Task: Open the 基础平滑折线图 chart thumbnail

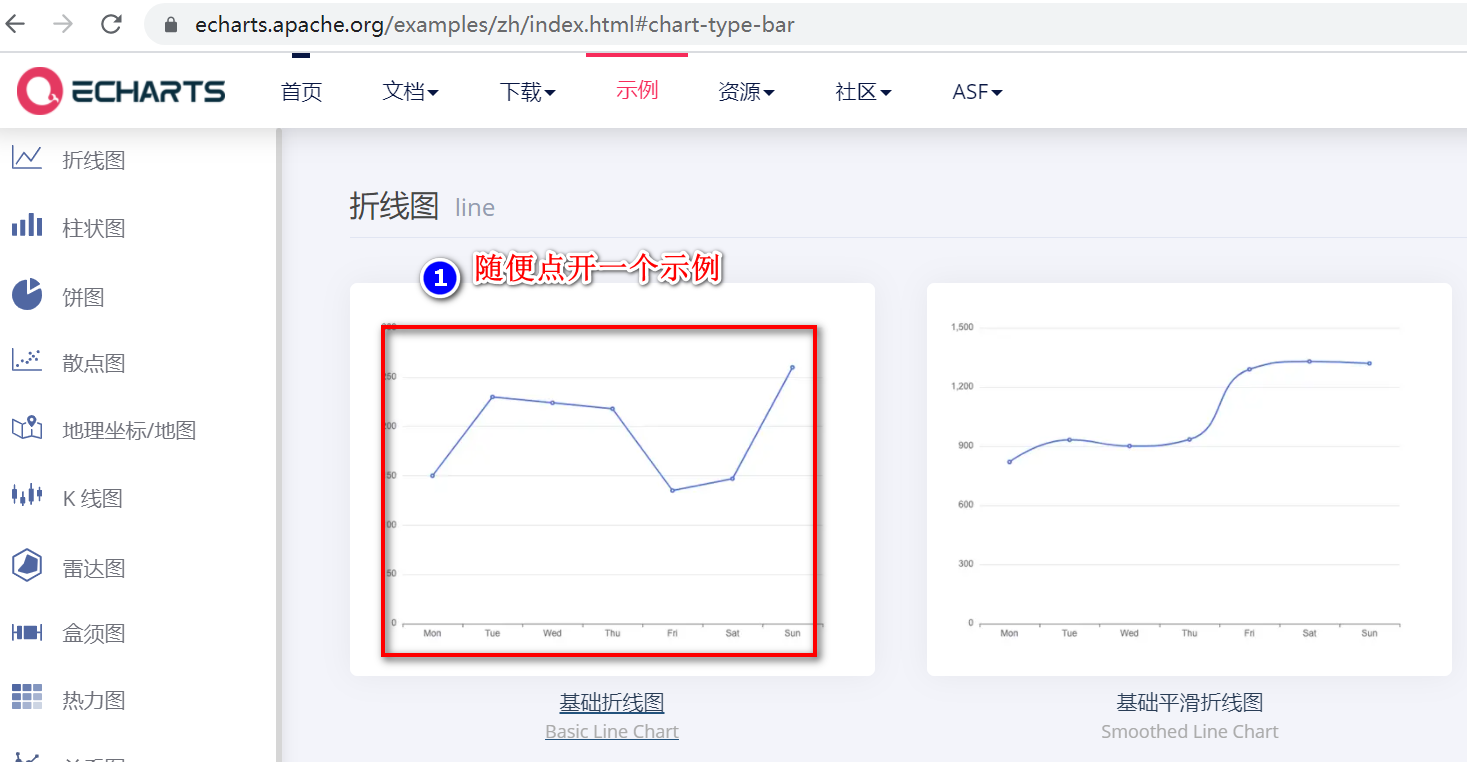Action: (1189, 479)
